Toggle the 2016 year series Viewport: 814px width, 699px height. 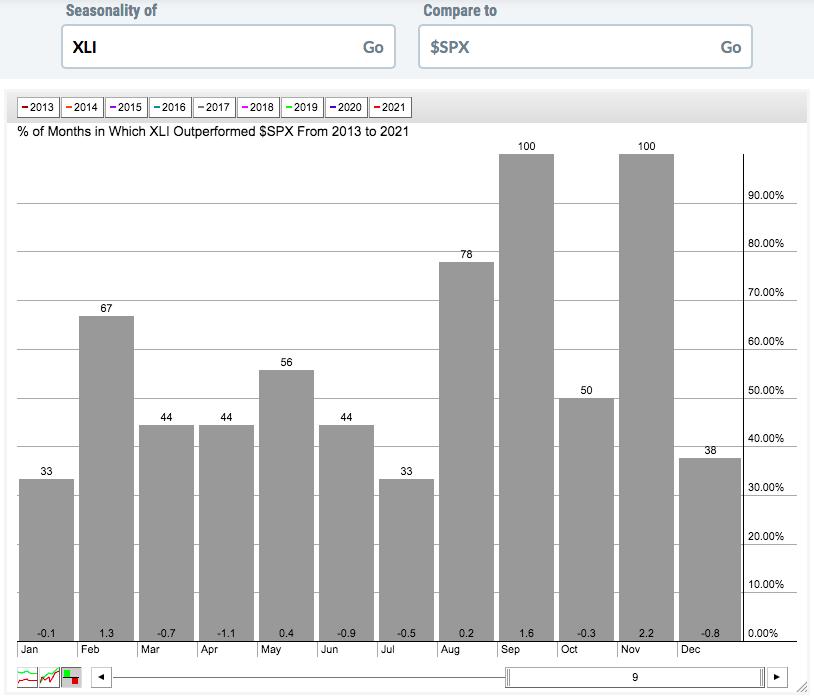click(x=168, y=107)
